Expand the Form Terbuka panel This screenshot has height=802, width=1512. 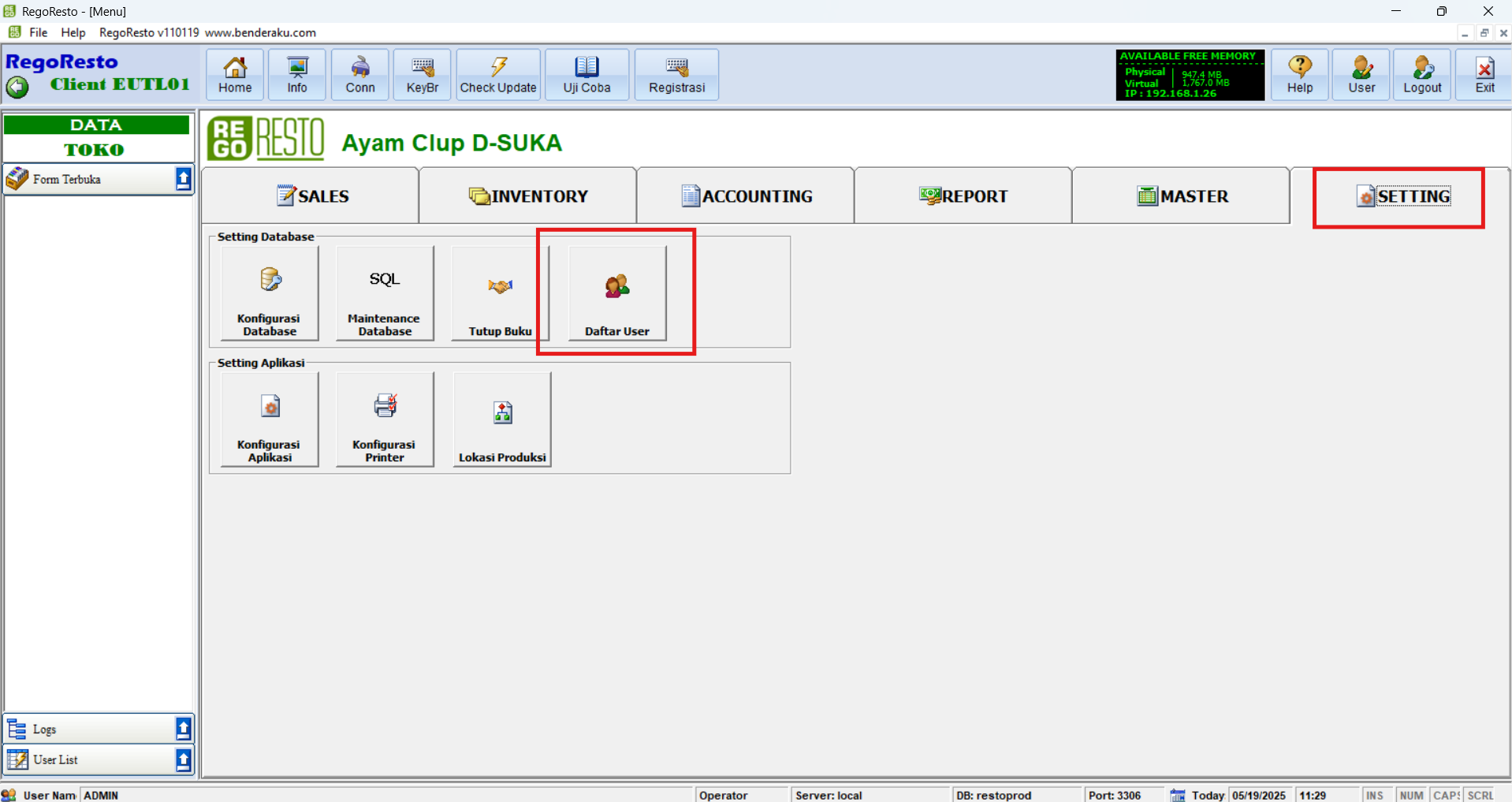tap(183, 179)
